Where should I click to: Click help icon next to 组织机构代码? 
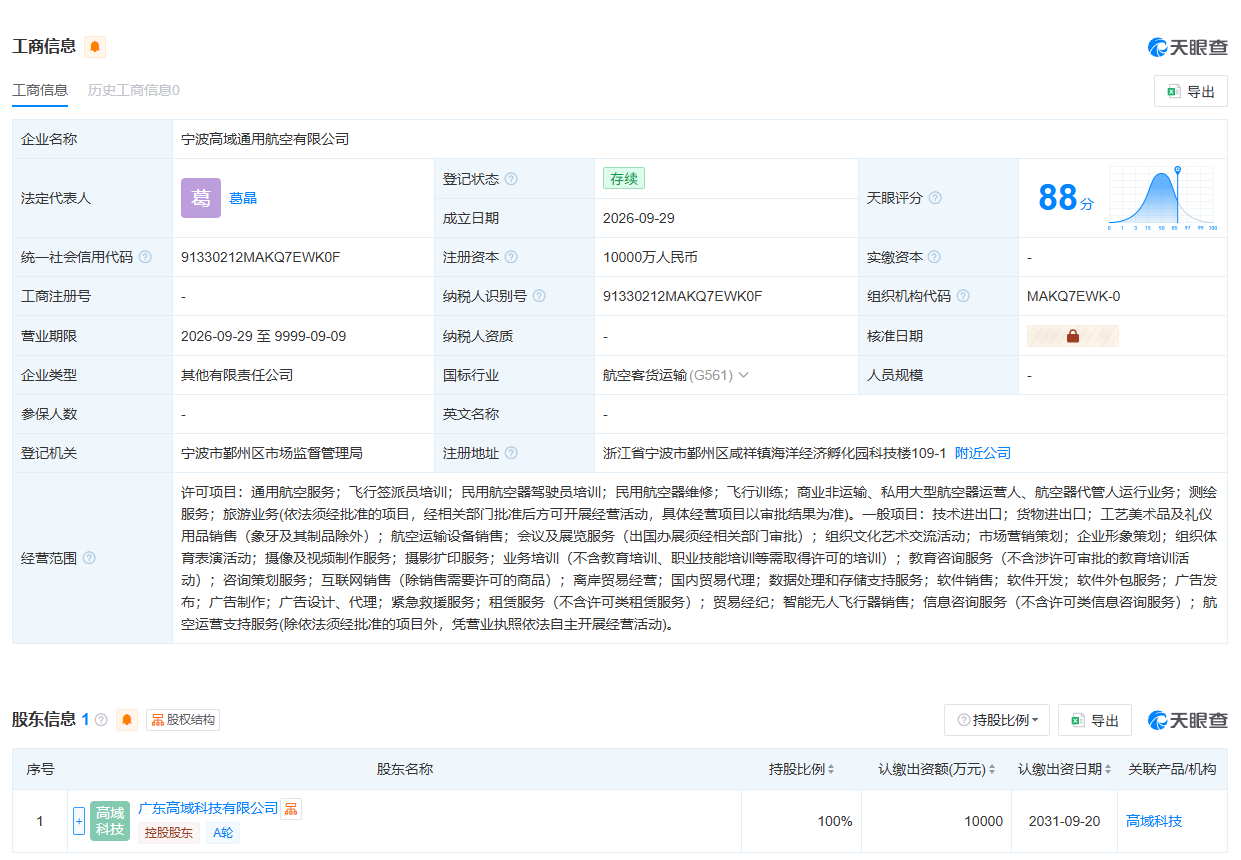point(963,296)
